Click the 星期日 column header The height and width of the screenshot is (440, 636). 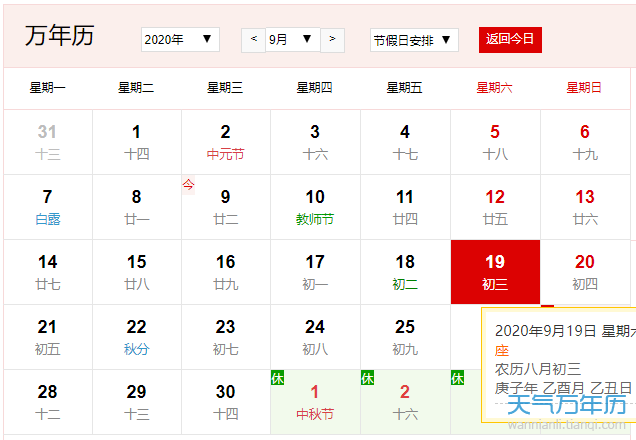coord(584,88)
